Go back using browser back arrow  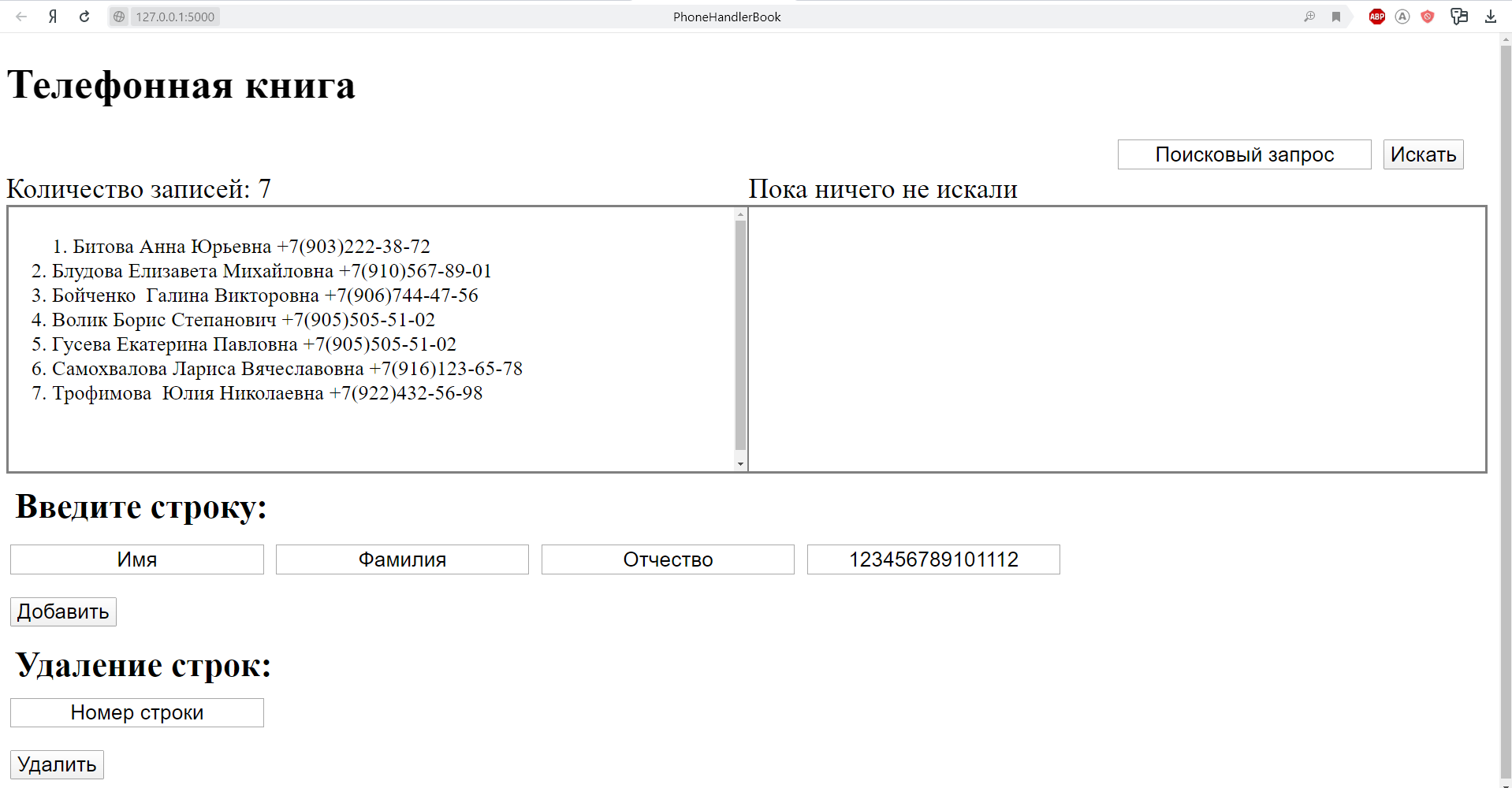coord(21,17)
